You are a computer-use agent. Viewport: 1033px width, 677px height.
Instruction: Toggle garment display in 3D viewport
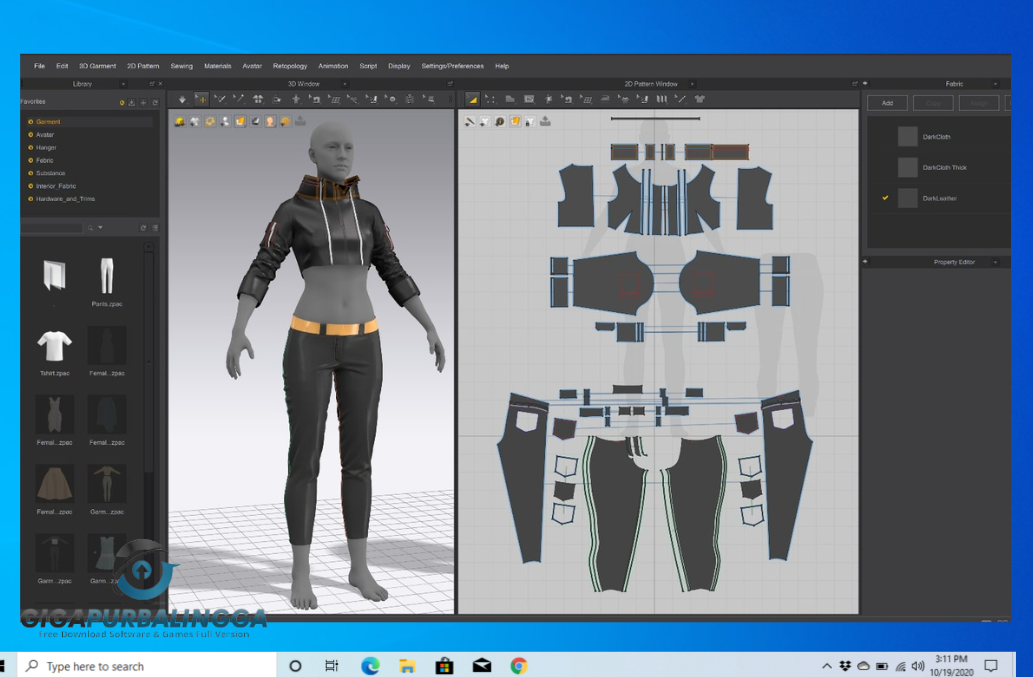tap(194, 121)
